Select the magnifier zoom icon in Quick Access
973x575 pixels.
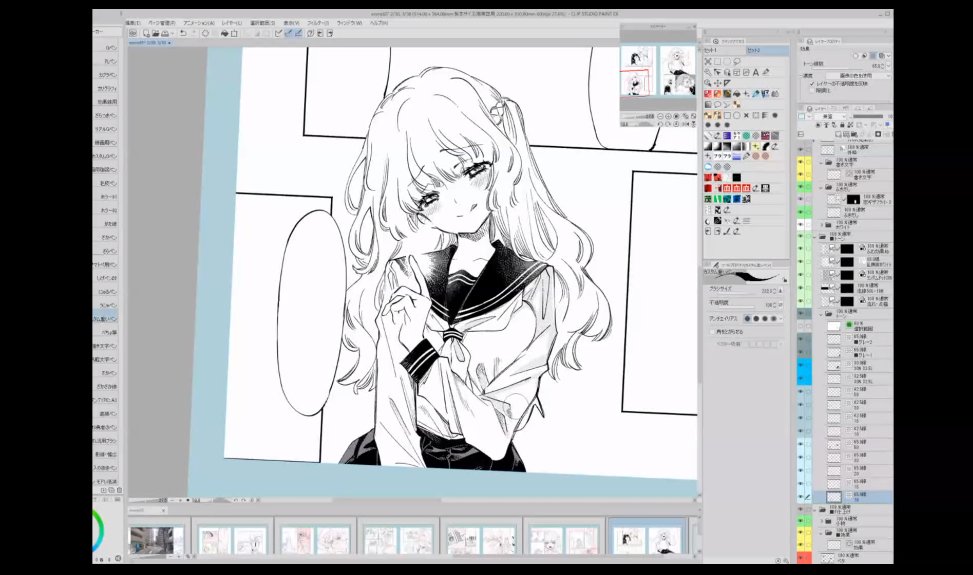pyautogui.click(x=707, y=83)
